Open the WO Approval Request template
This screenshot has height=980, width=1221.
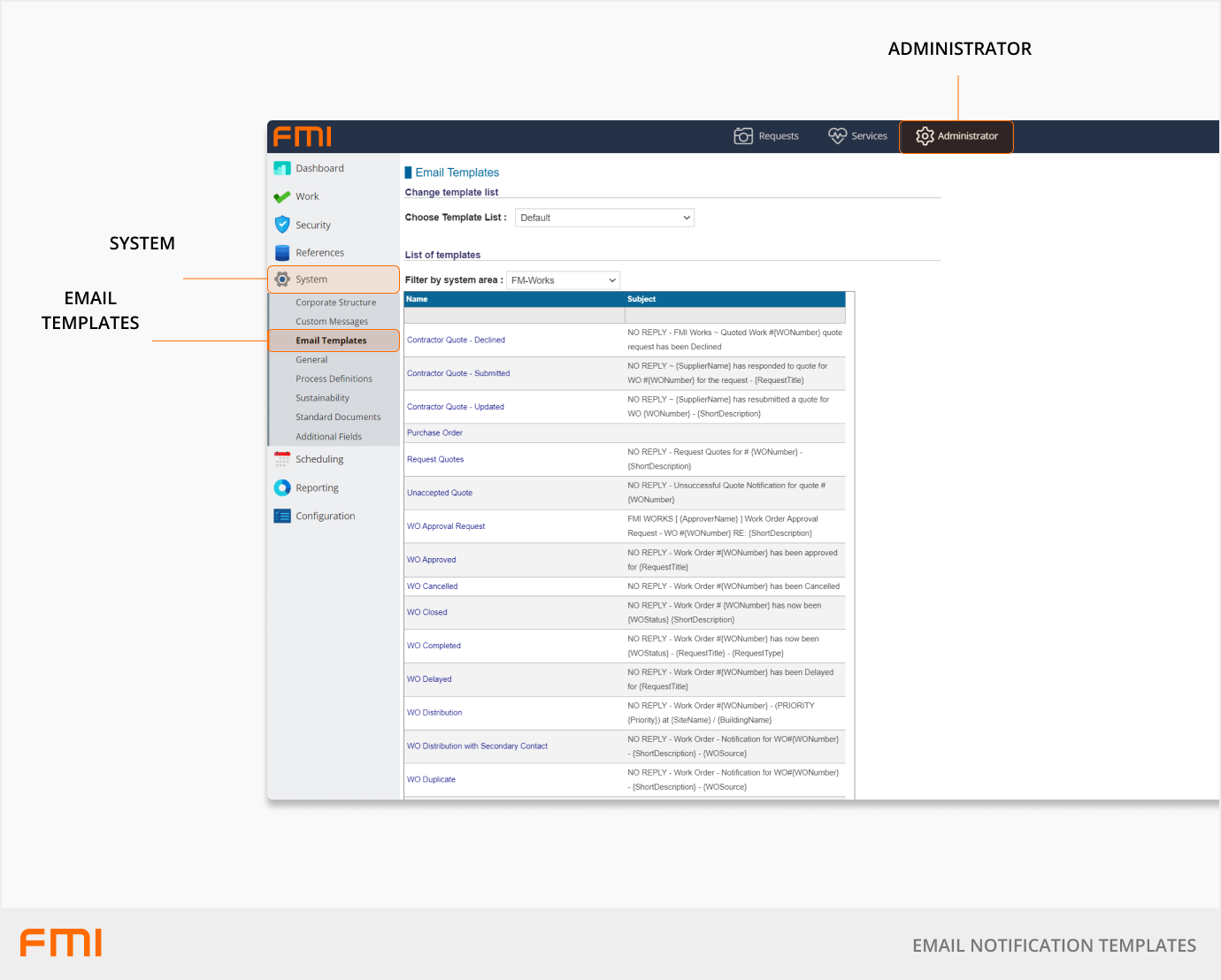(446, 526)
